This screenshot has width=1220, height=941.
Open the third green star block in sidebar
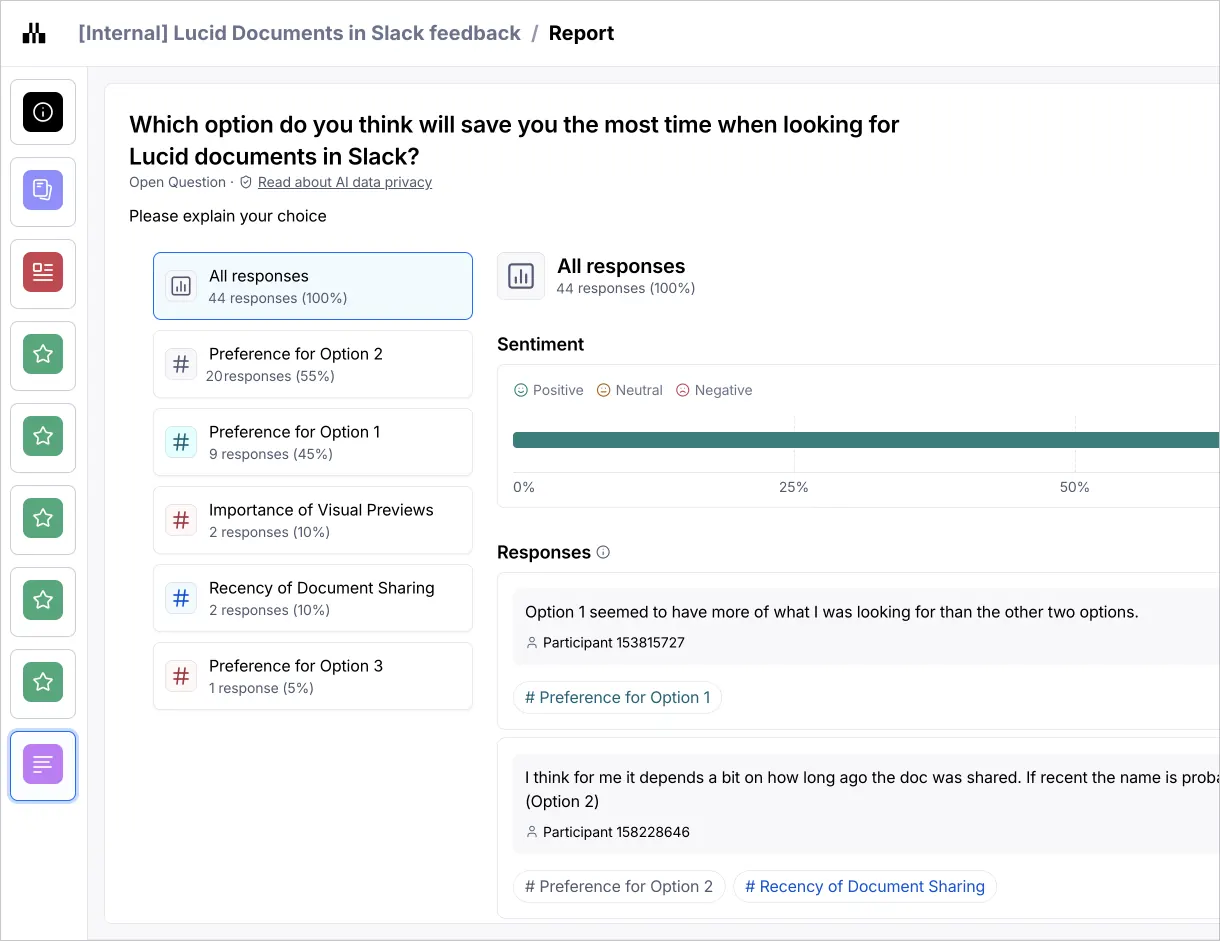click(43, 518)
